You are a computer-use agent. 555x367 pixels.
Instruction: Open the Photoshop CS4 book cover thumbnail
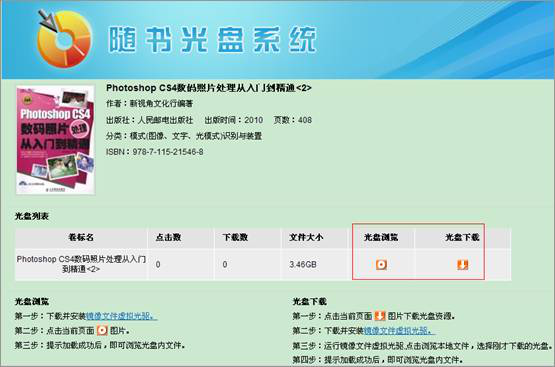56,140
